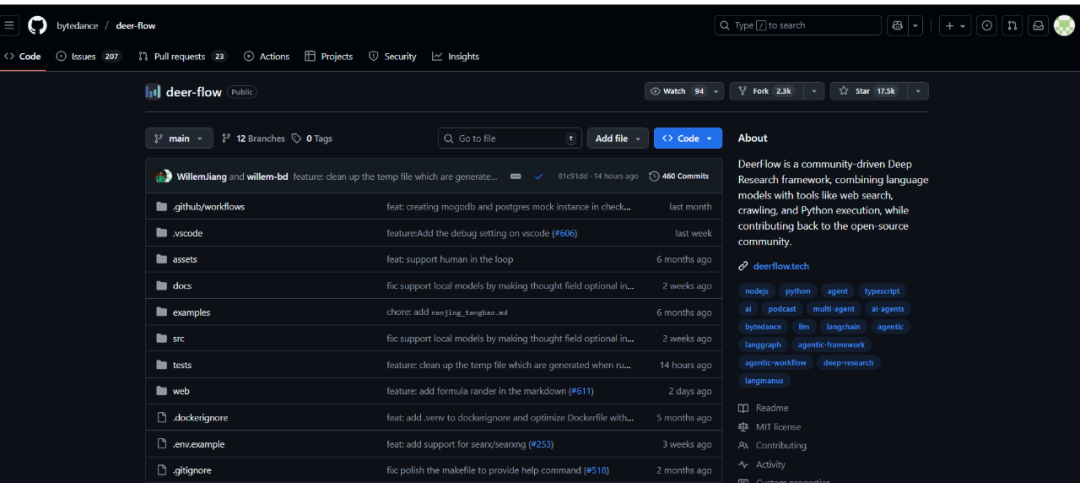Screen dimensions: 1080x483
Task: Open the Copilot icon in header
Action: point(897,25)
